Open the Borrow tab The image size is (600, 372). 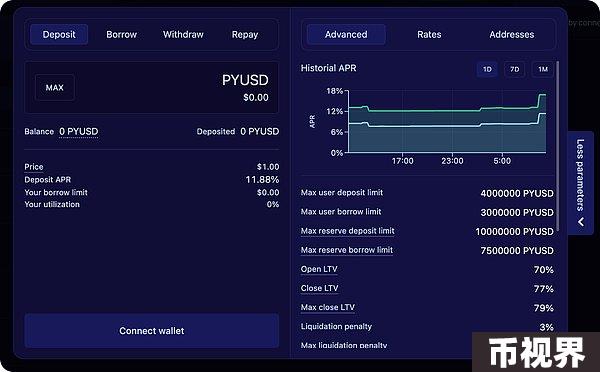(x=121, y=34)
